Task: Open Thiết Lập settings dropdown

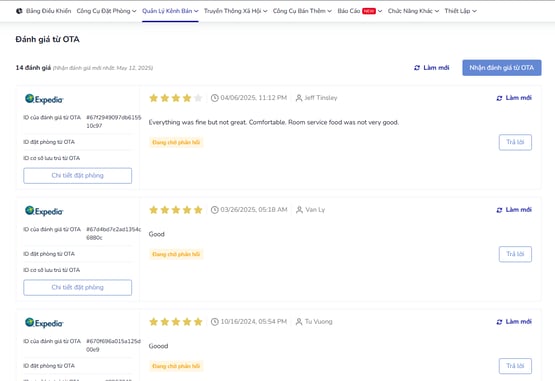Action: click(x=460, y=11)
